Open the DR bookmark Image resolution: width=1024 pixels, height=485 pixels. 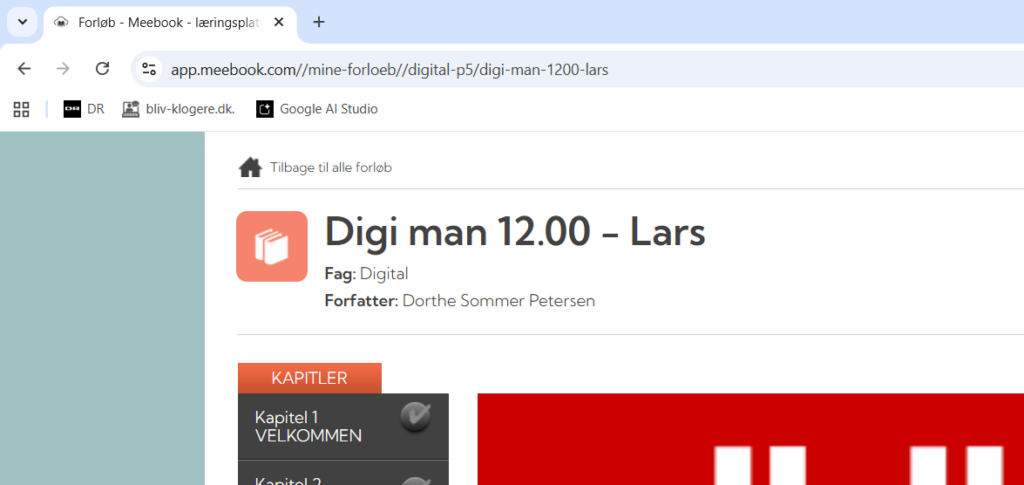pyautogui.click(x=84, y=109)
